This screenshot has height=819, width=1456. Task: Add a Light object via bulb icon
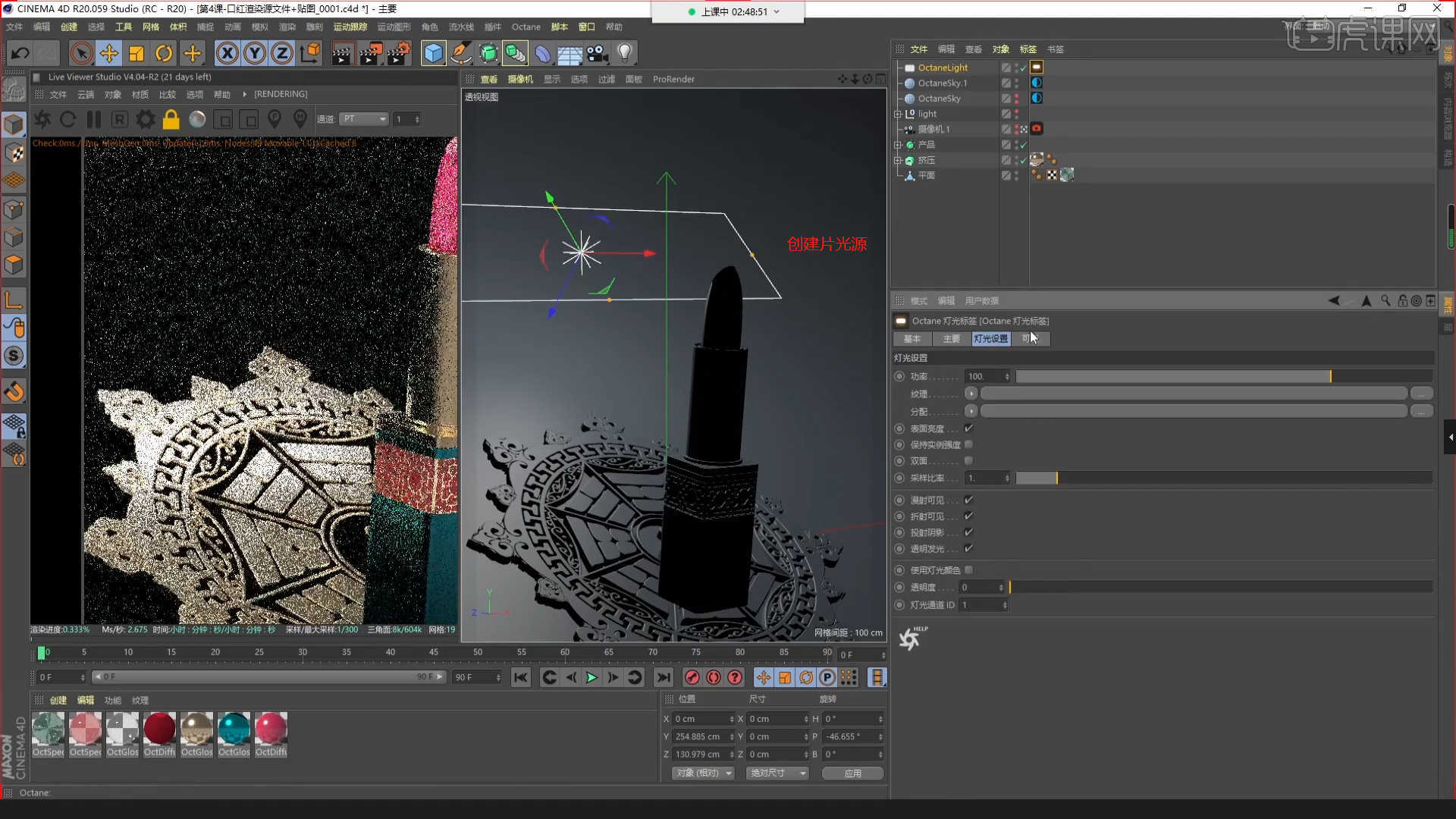coord(625,53)
